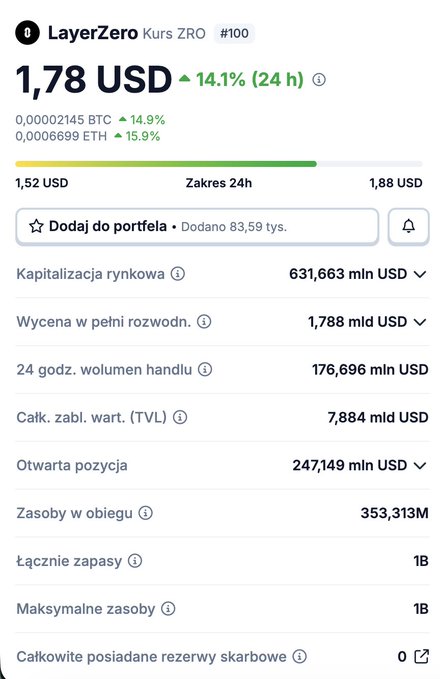Click the 1,78 USD price value
Image resolution: width=440 pixels, height=679 pixels.
(94, 80)
